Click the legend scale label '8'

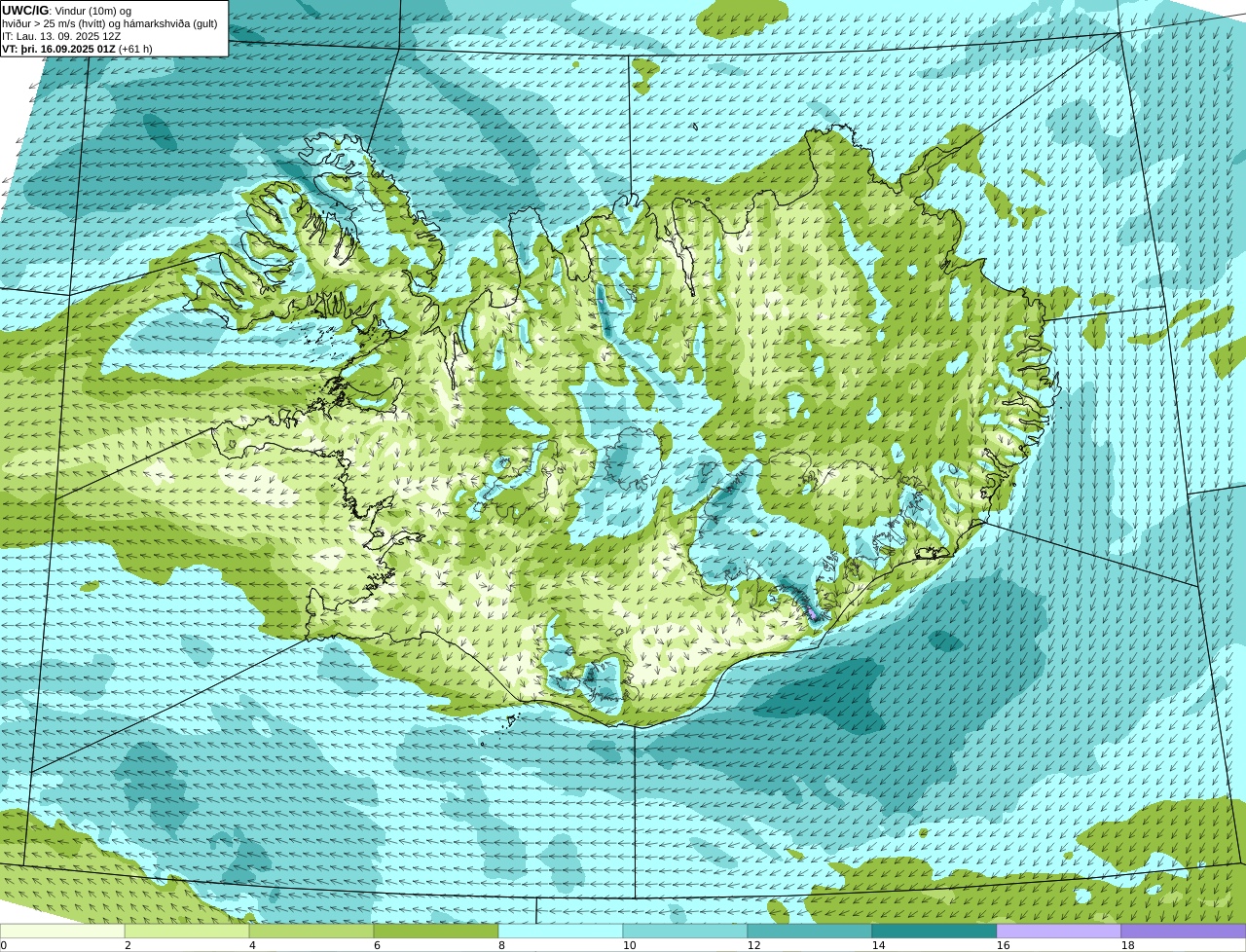click(x=501, y=945)
